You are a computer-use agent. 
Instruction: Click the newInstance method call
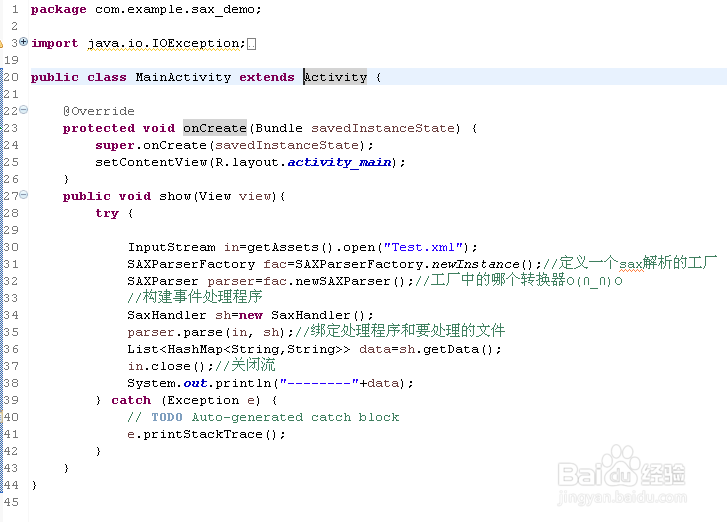[475, 264]
